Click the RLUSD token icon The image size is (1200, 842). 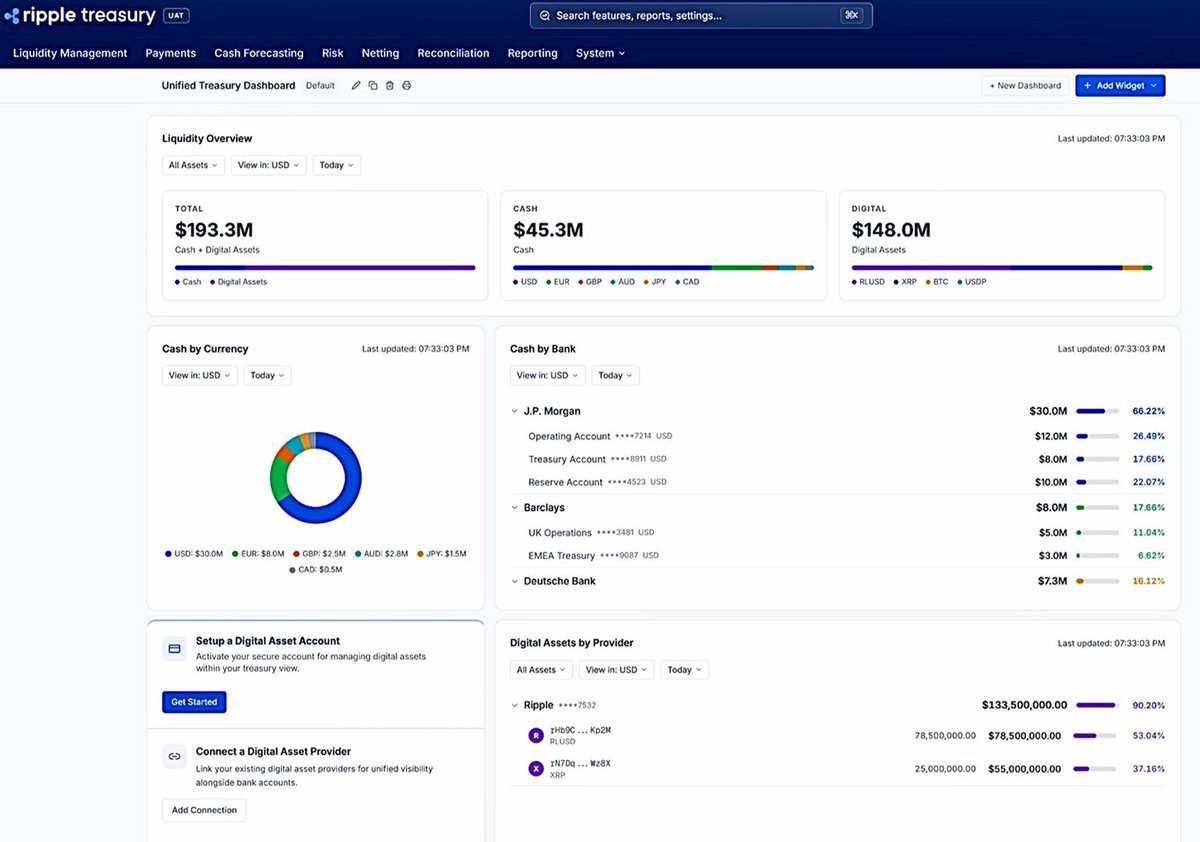(536, 735)
